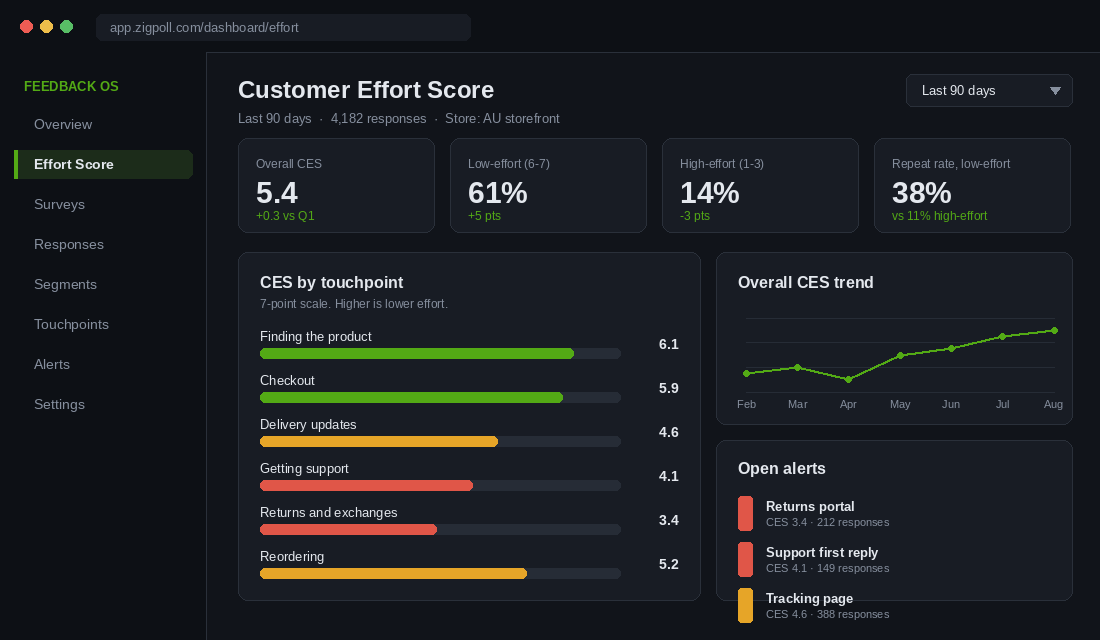Click the 4,182 responses subtitle text
The image size is (1100, 640).
tap(378, 119)
